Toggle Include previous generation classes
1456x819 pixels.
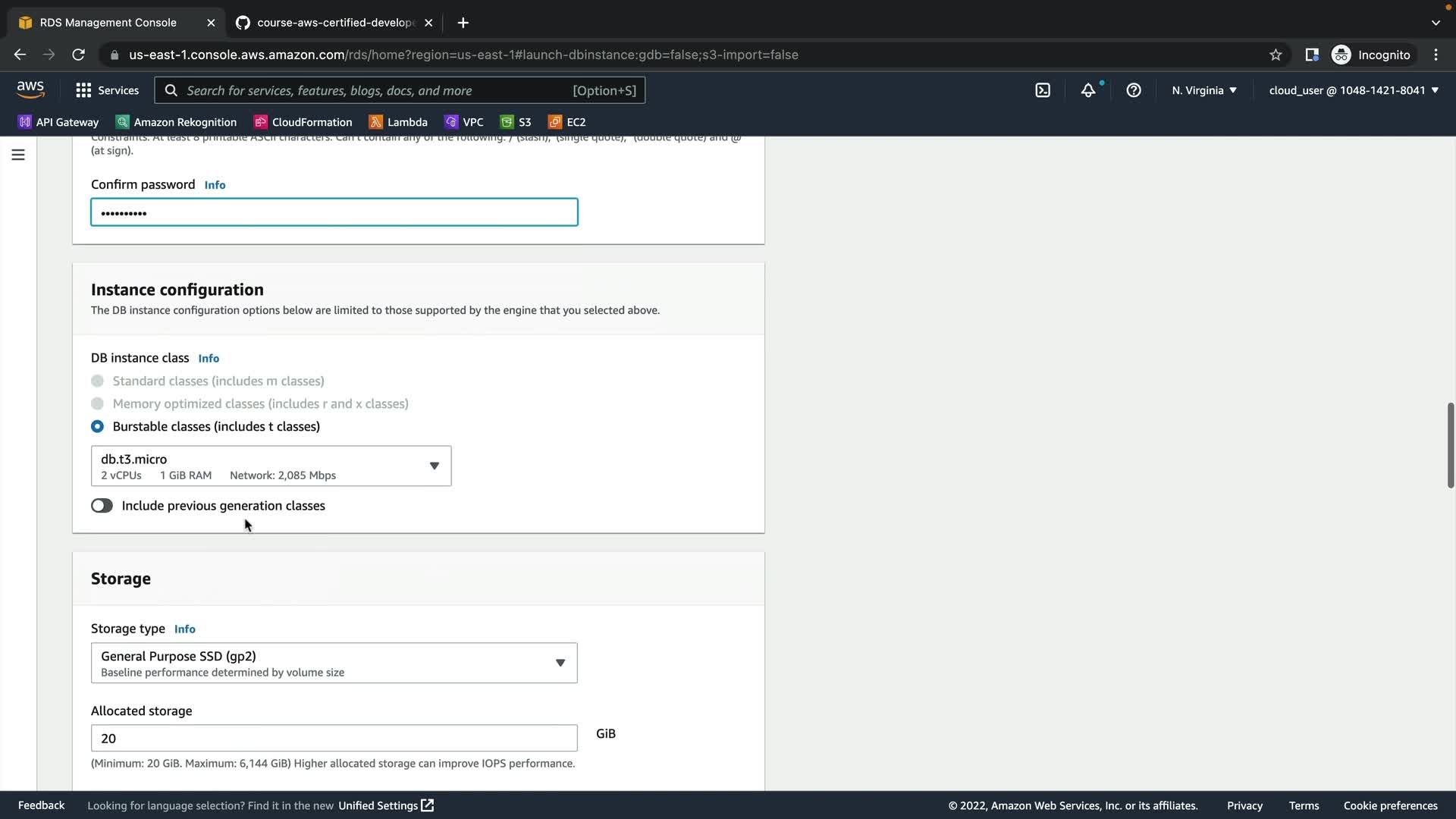coord(102,506)
